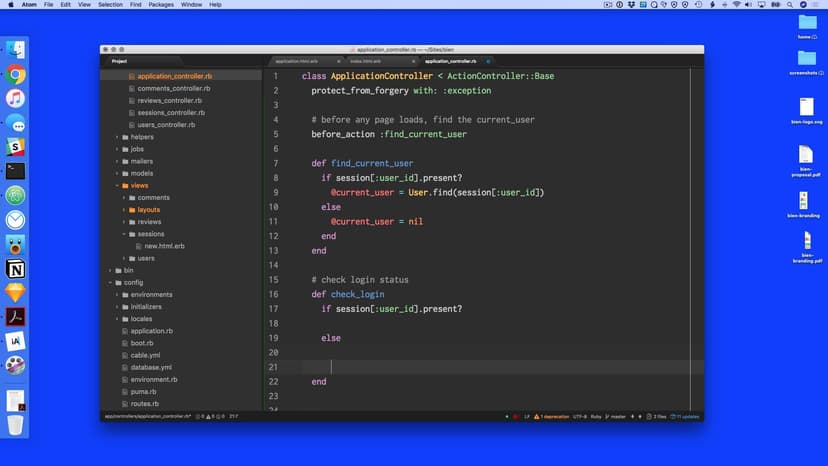Click the 11 updates button
The height and width of the screenshot is (466, 828).
click(x=688, y=416)
